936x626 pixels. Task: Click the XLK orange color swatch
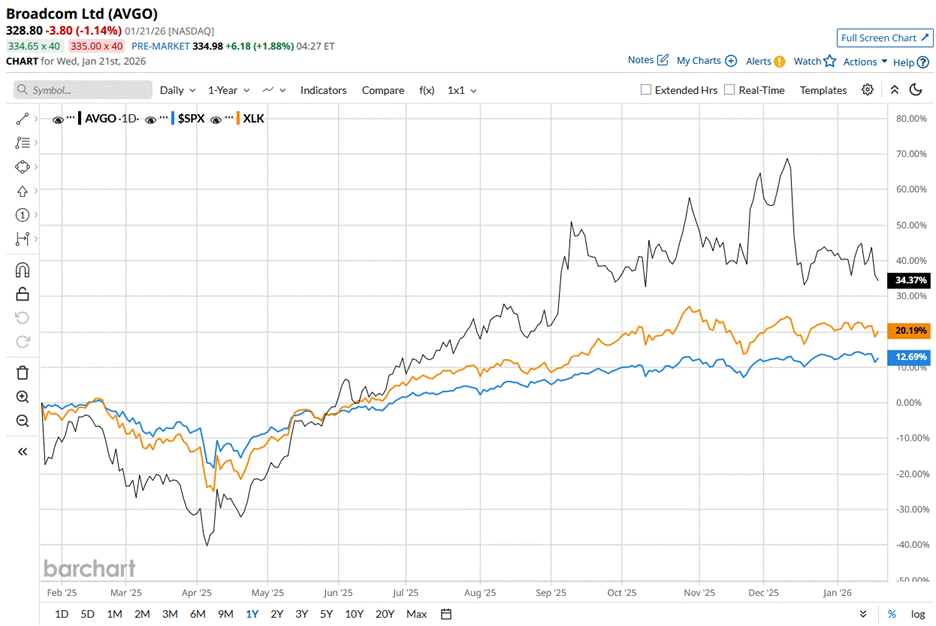[x=238, y=118]
